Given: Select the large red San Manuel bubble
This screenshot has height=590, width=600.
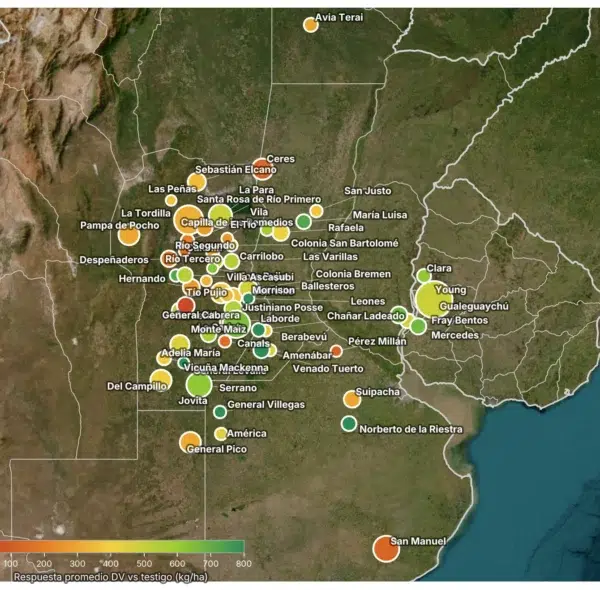Looking at the screenshot, I should point(386,549).
